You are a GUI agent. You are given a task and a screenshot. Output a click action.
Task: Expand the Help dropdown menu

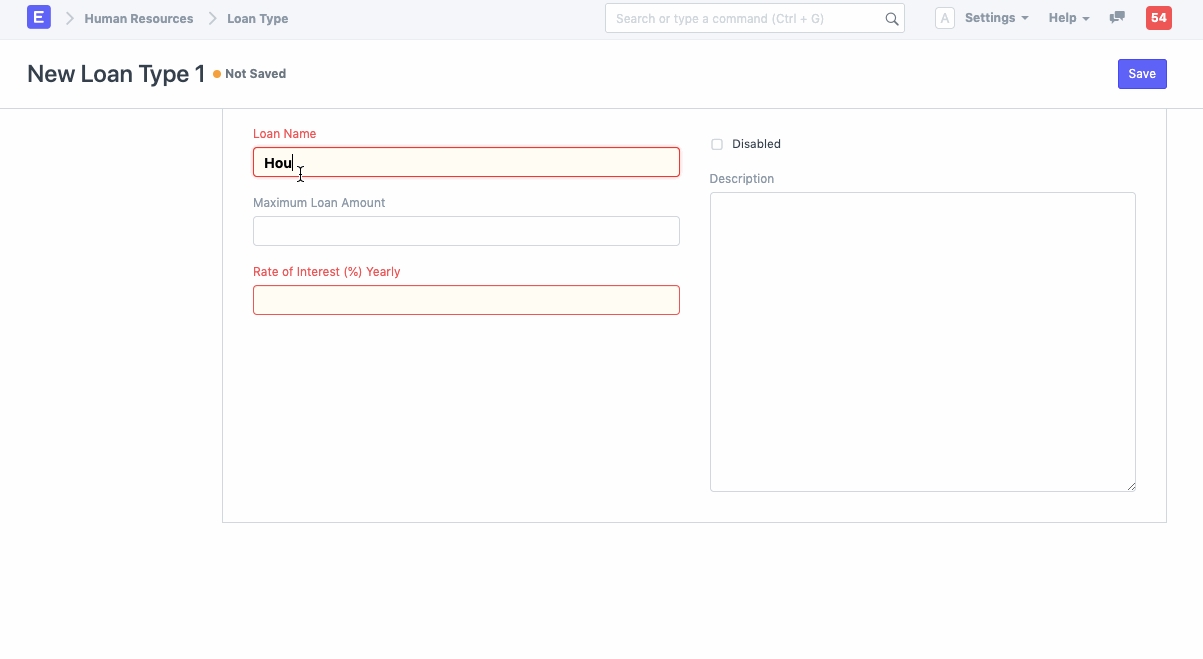[x=1068, y=18]
